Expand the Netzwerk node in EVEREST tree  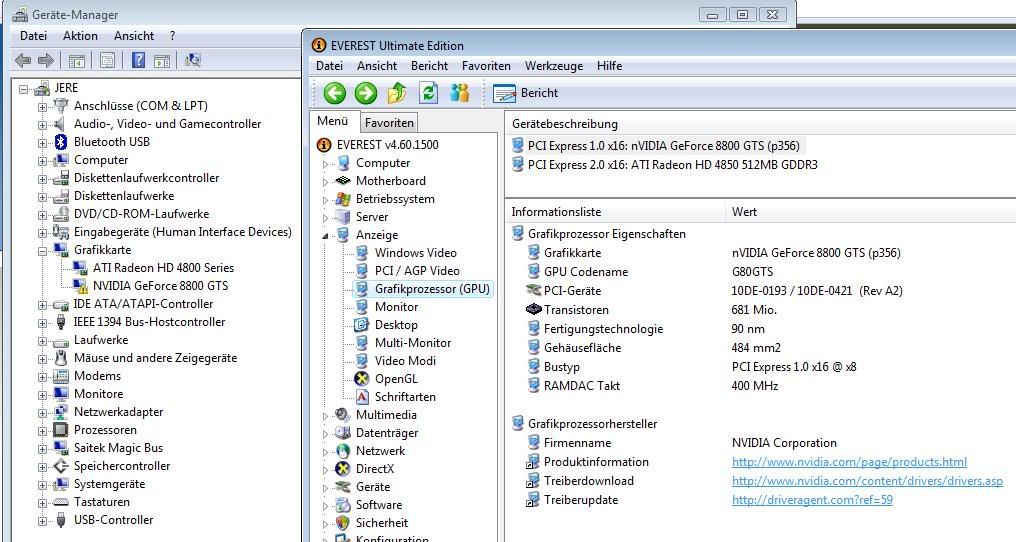325,452
